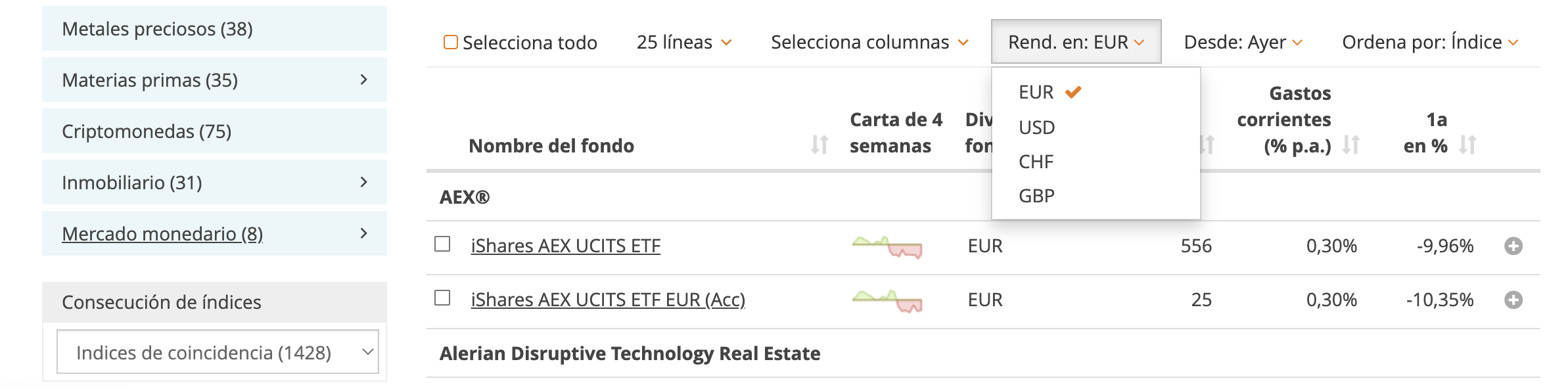Open 4-week chart of iShares AEX UCITS ETF
The width and height of the screenshot is (1568, 389).
887,247
